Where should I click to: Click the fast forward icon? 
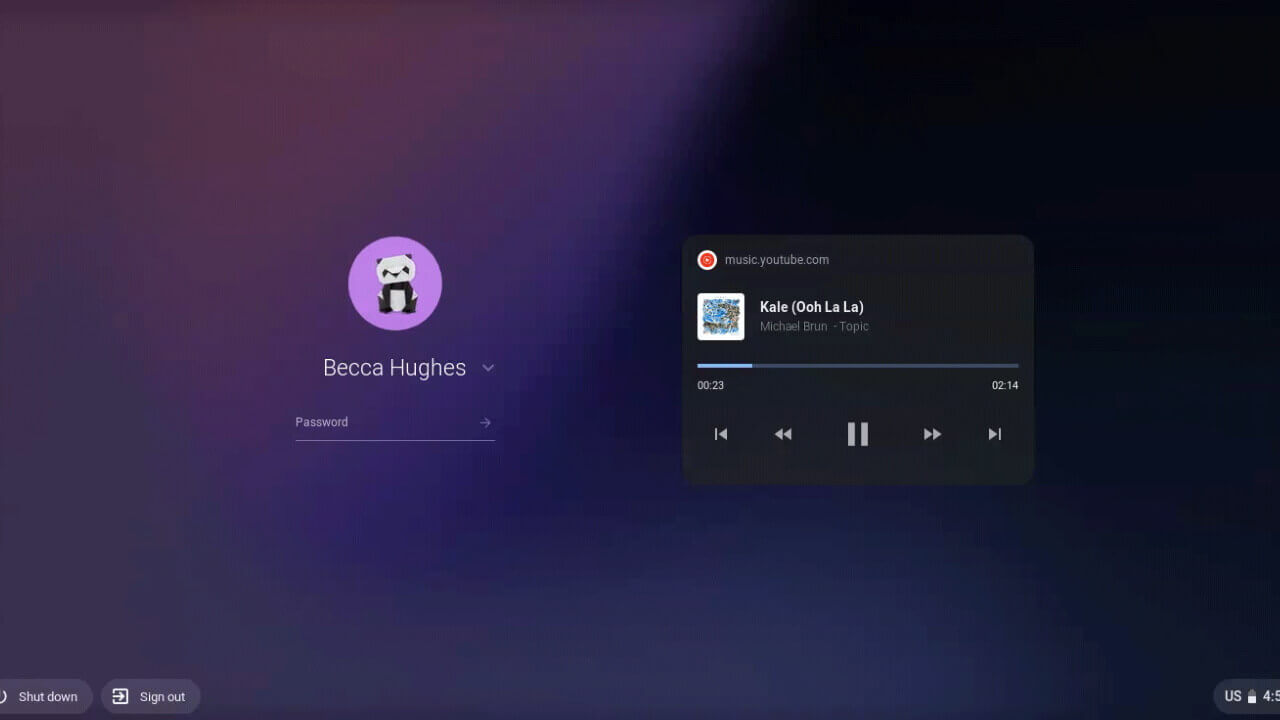pyautogui.click(x=932, y=433)
